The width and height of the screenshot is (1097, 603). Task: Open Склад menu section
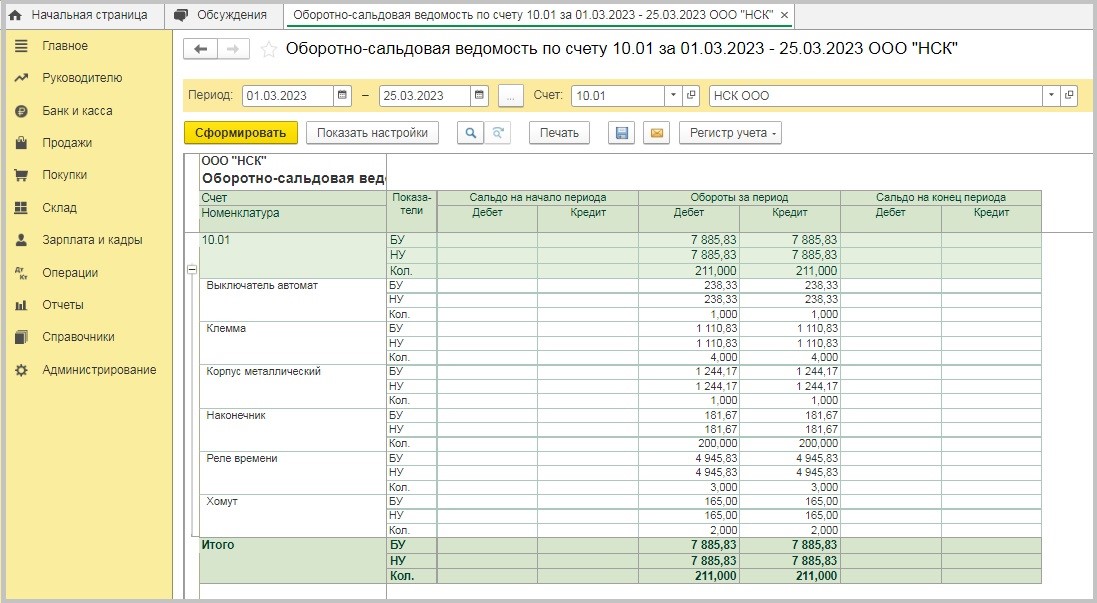(x=59, y=208)
